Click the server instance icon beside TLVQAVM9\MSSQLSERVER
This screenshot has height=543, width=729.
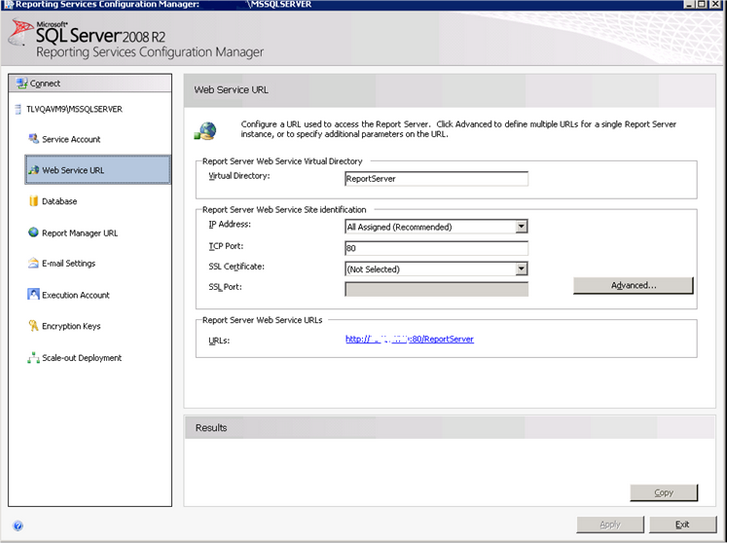pyautogui.click(x=18, y=109)
